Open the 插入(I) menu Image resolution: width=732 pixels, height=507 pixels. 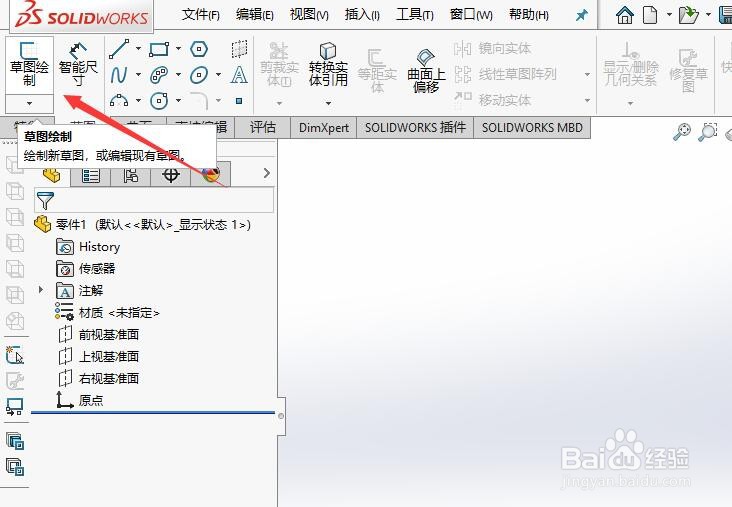tap(362, 15)
